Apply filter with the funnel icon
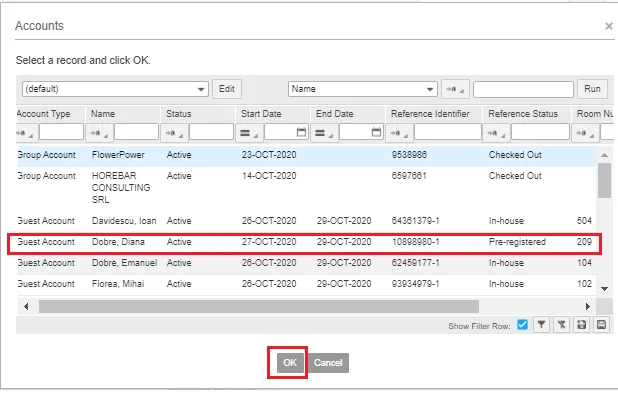This screenshot has height=397, width=618. [542, 325]
